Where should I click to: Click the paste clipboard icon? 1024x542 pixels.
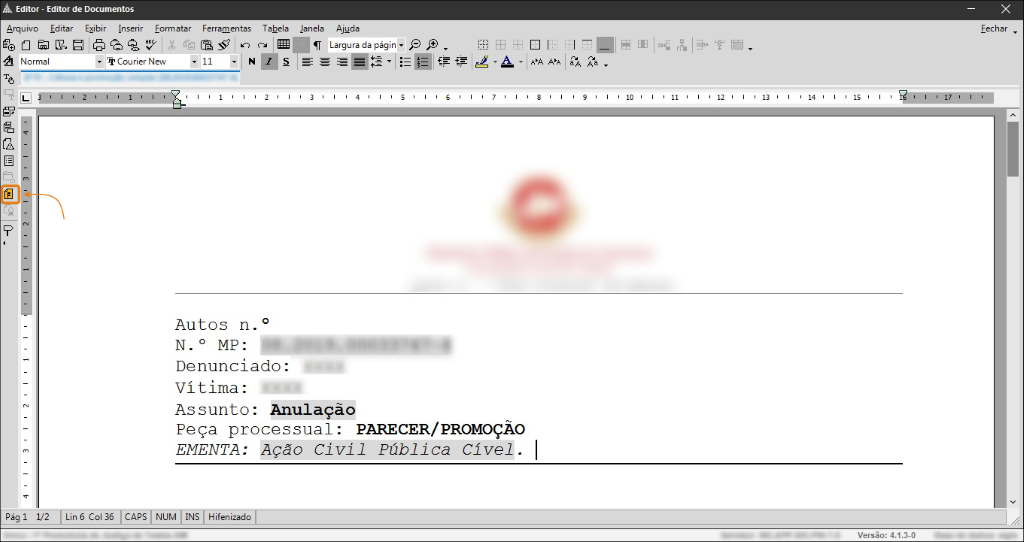pos(207,45)
